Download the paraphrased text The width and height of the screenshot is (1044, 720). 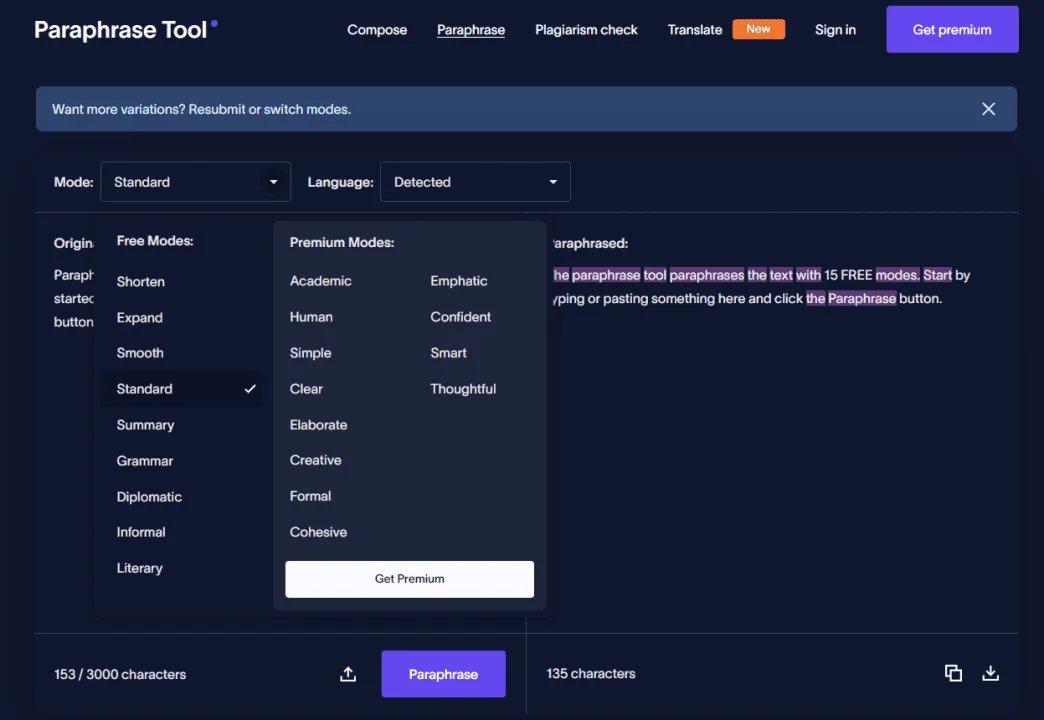click(990, 673)
